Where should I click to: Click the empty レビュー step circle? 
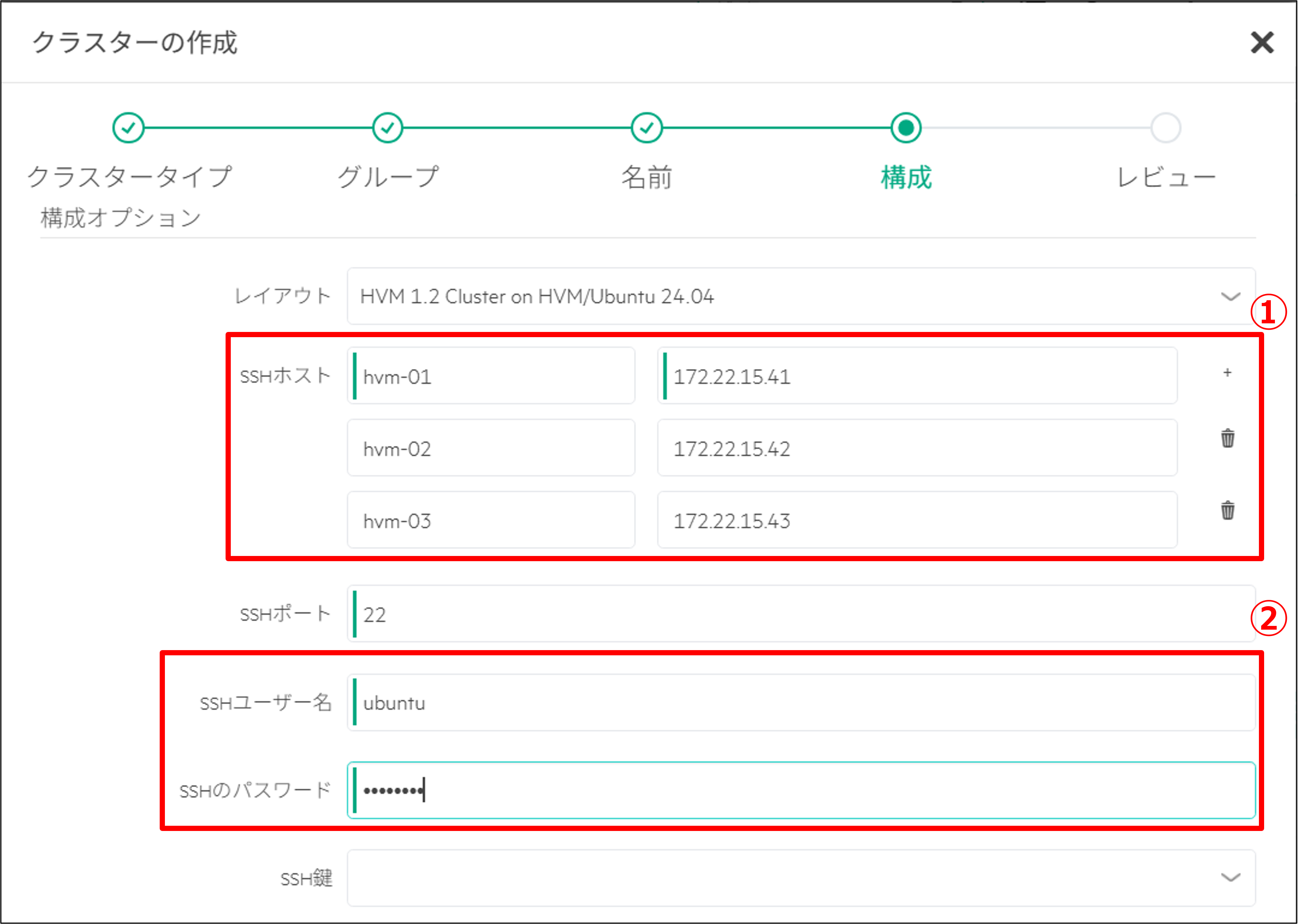pyautogui.click(x=1165, y=128)
